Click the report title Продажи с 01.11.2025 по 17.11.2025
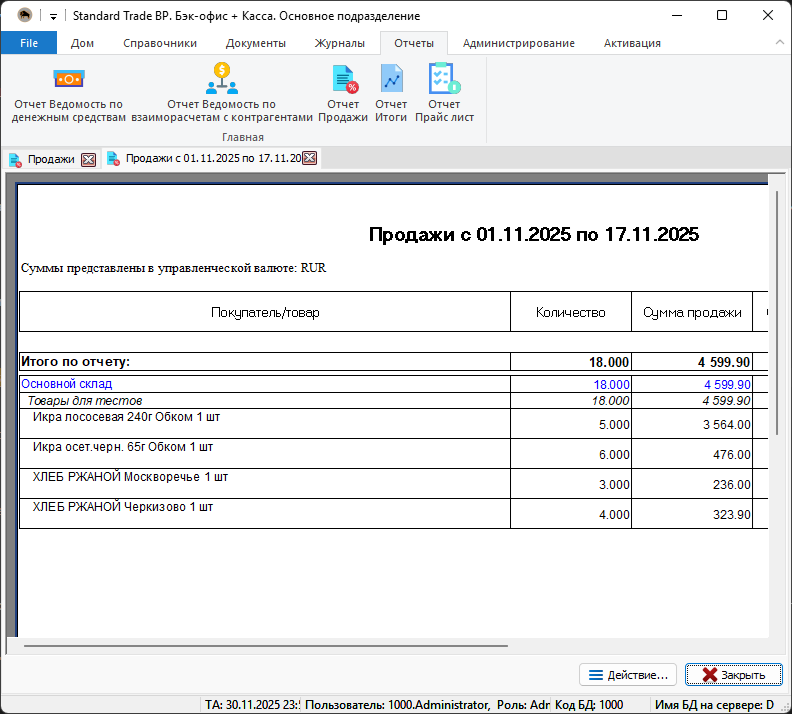The height and width of the screenshot is (714, 792). pos(534,234)
